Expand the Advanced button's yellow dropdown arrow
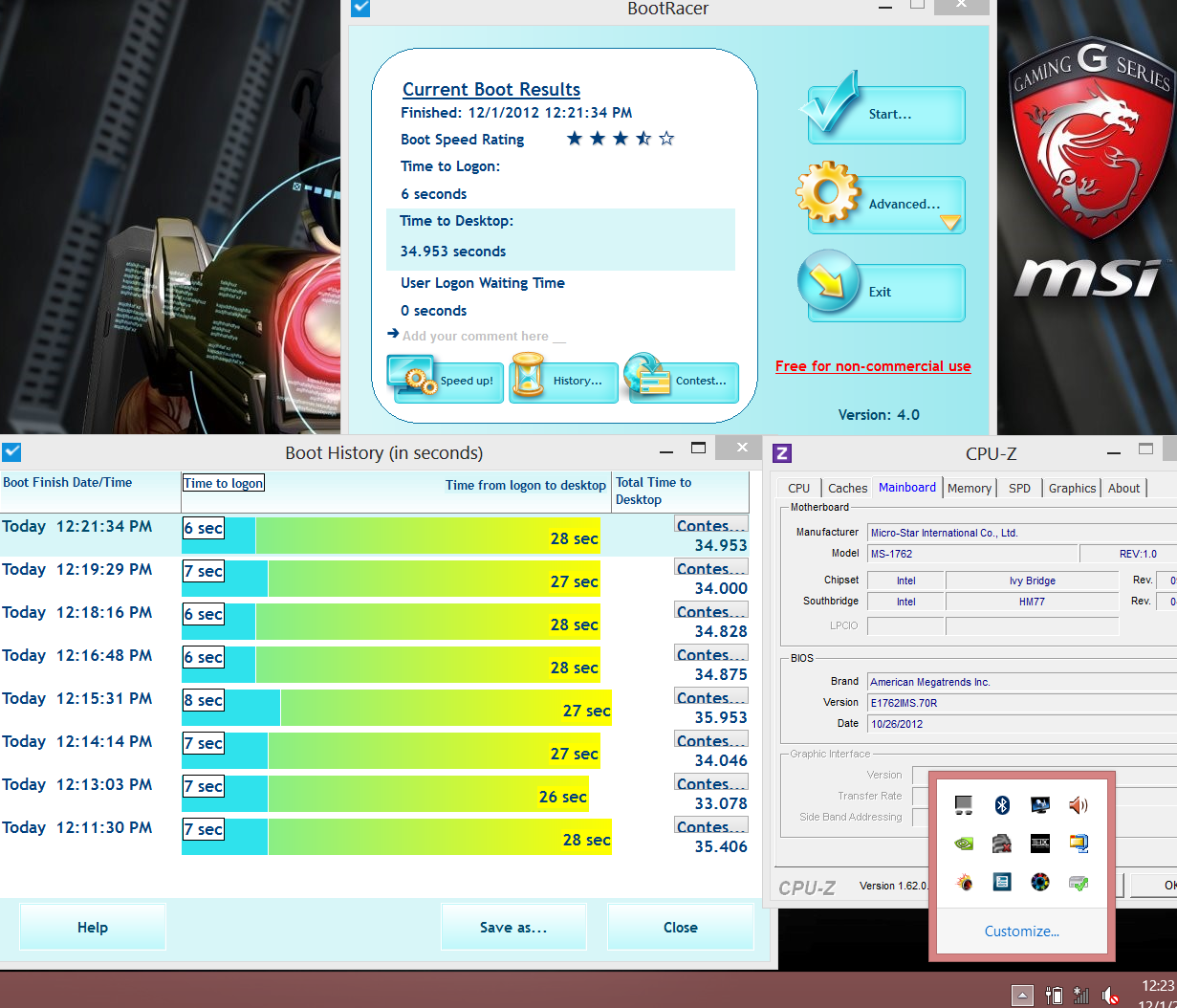This screenshot has width=1177, height=1008. click(949, 223)
